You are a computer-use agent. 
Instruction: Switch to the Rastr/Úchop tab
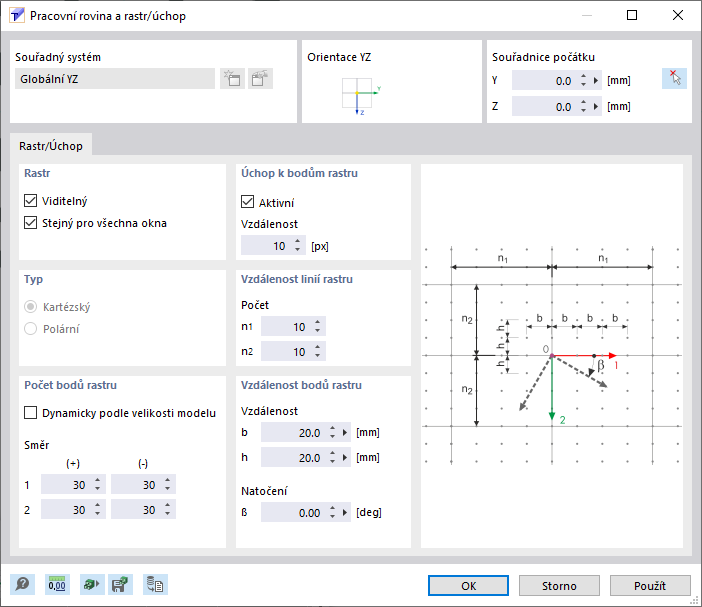(x=51, y=146)
